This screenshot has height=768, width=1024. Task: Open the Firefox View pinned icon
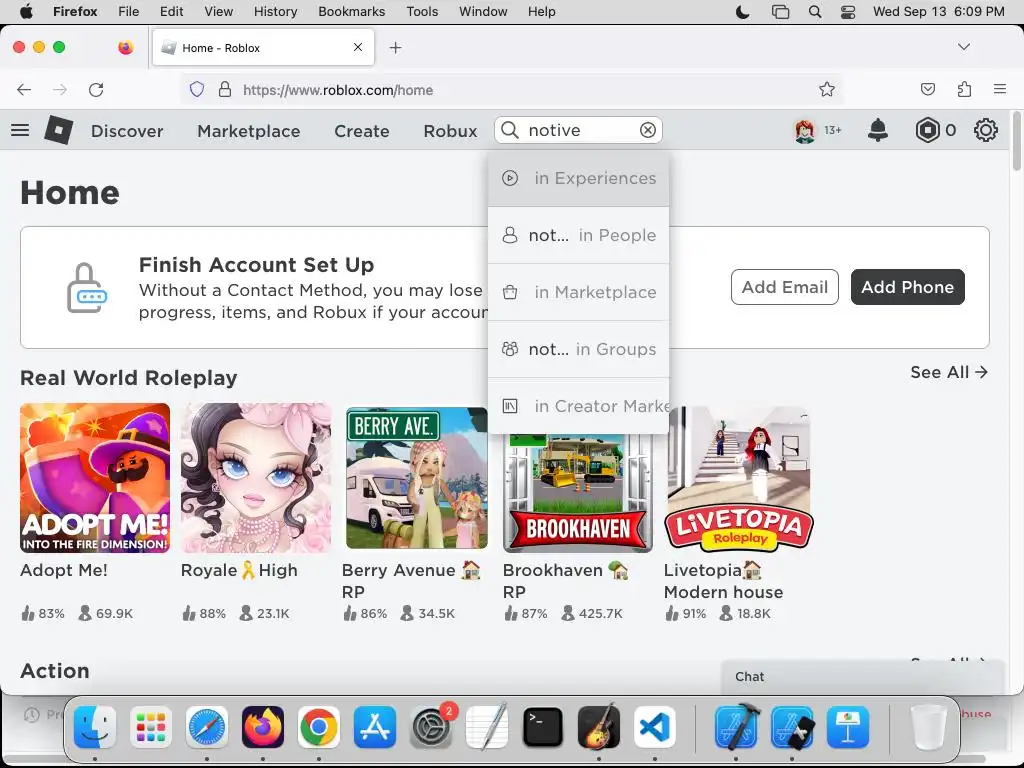click(x=125, y=47)
